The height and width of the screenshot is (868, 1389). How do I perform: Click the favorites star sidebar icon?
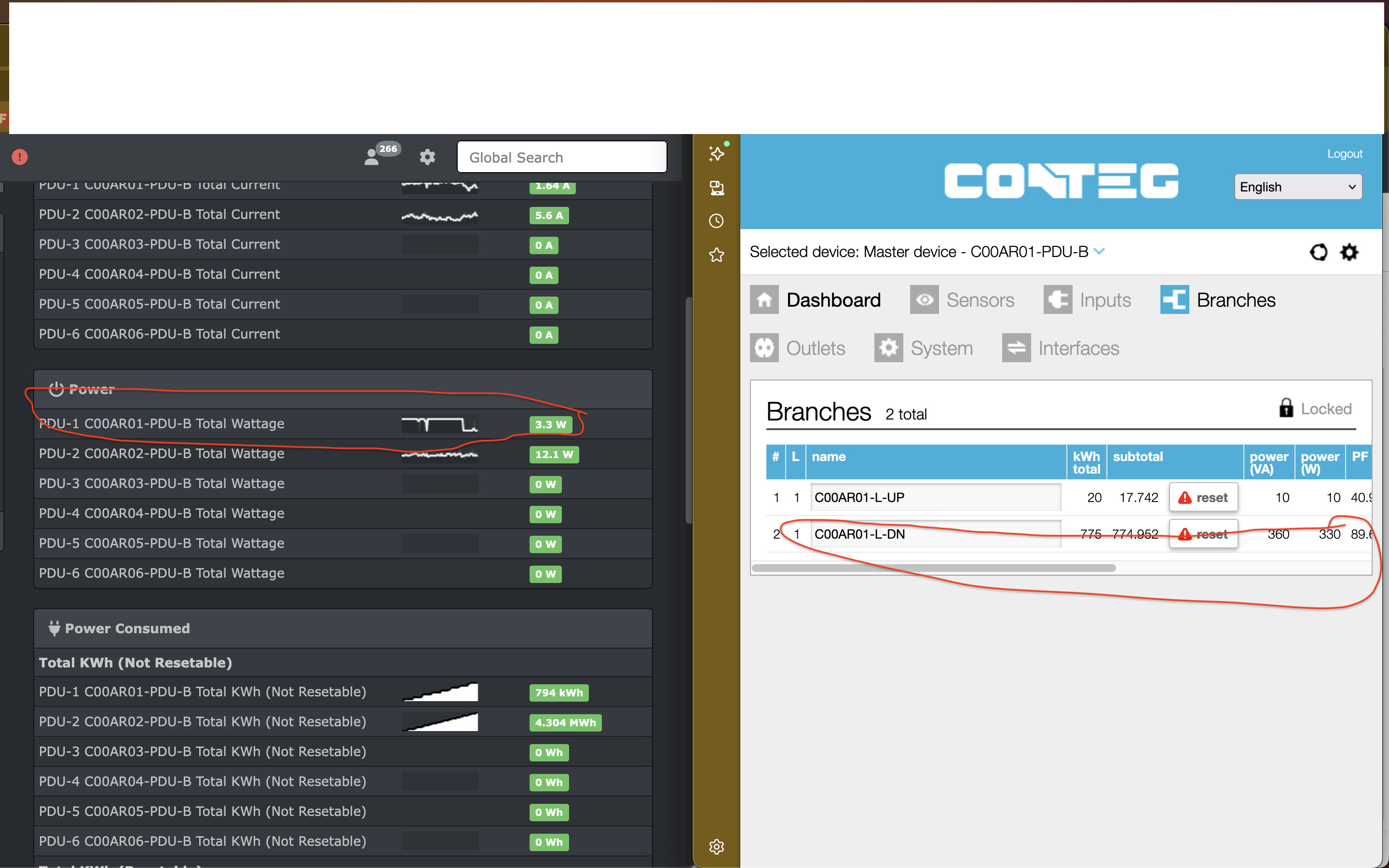(x=716, y=255)
